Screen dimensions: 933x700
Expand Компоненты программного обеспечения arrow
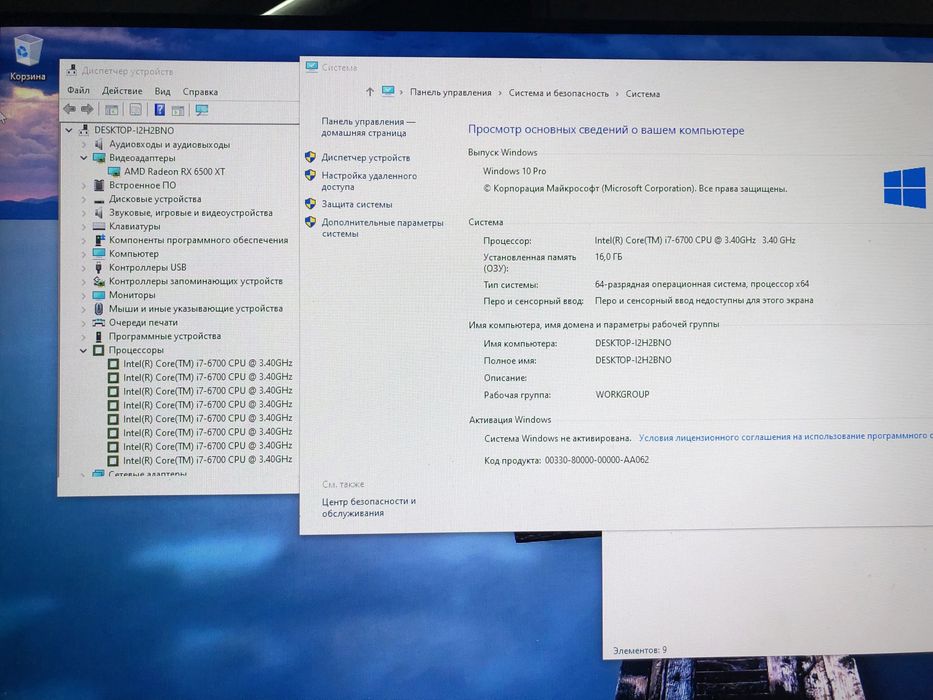83,240
